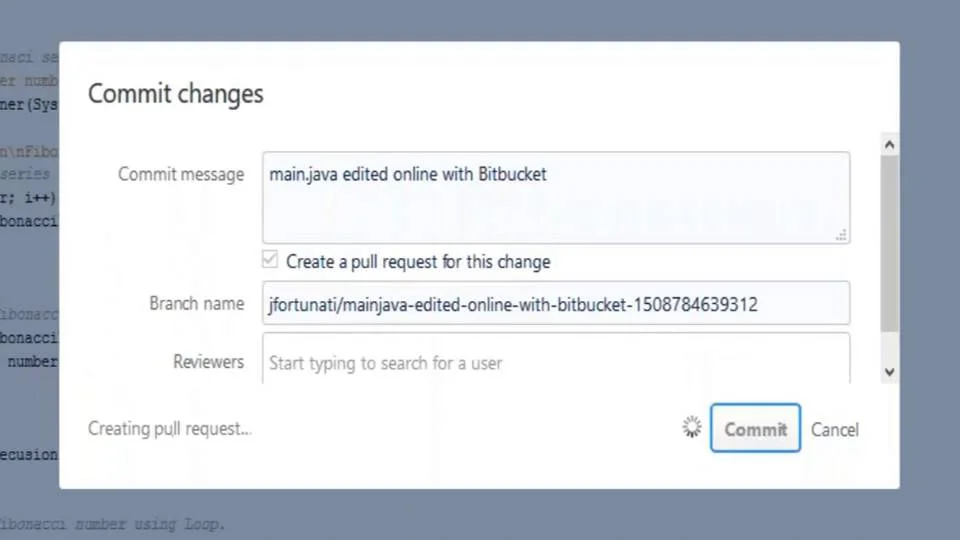Image resolution: width=960 pixels, height=540 pixels.
Task: Click the "Creating pull request..." status text
Action: (x=170, y=429)
